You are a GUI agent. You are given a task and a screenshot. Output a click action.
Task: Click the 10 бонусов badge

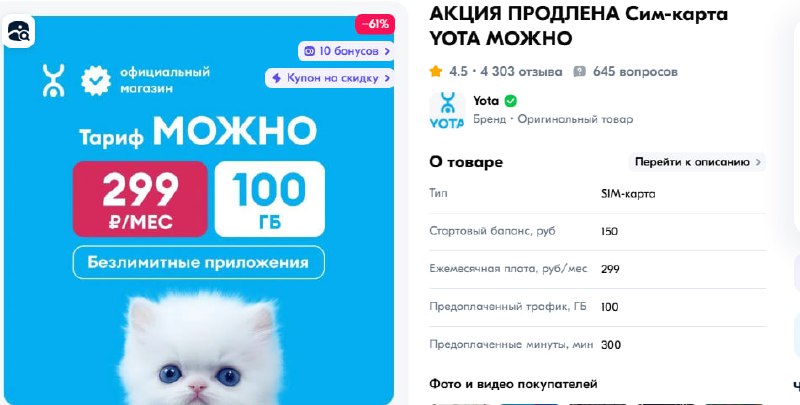click(x=346, y=51)
